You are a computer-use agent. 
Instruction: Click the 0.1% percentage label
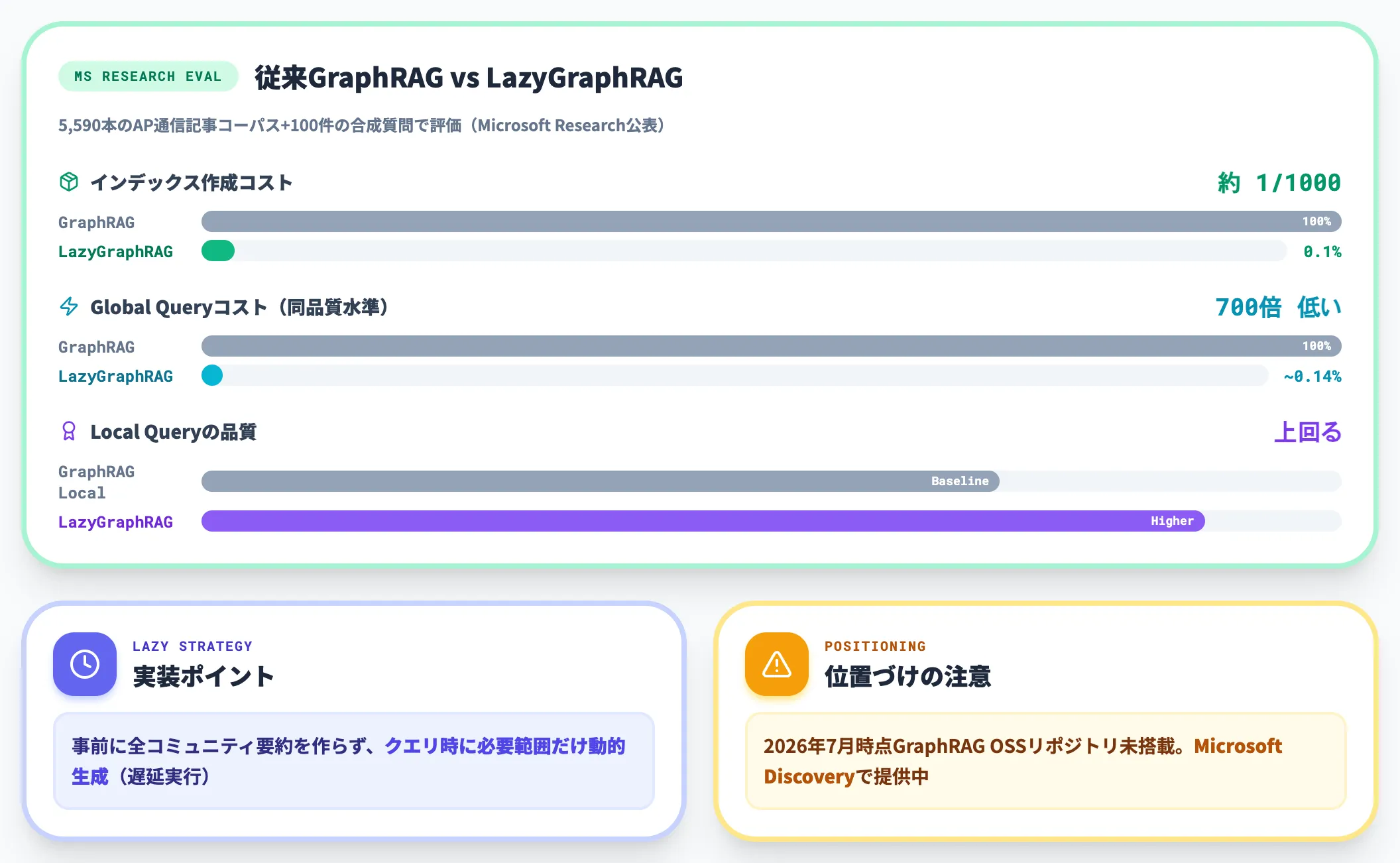coord(1322,251)
